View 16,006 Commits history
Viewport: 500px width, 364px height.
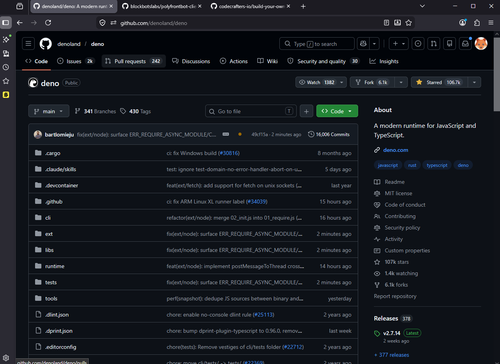tap(329, 134)
